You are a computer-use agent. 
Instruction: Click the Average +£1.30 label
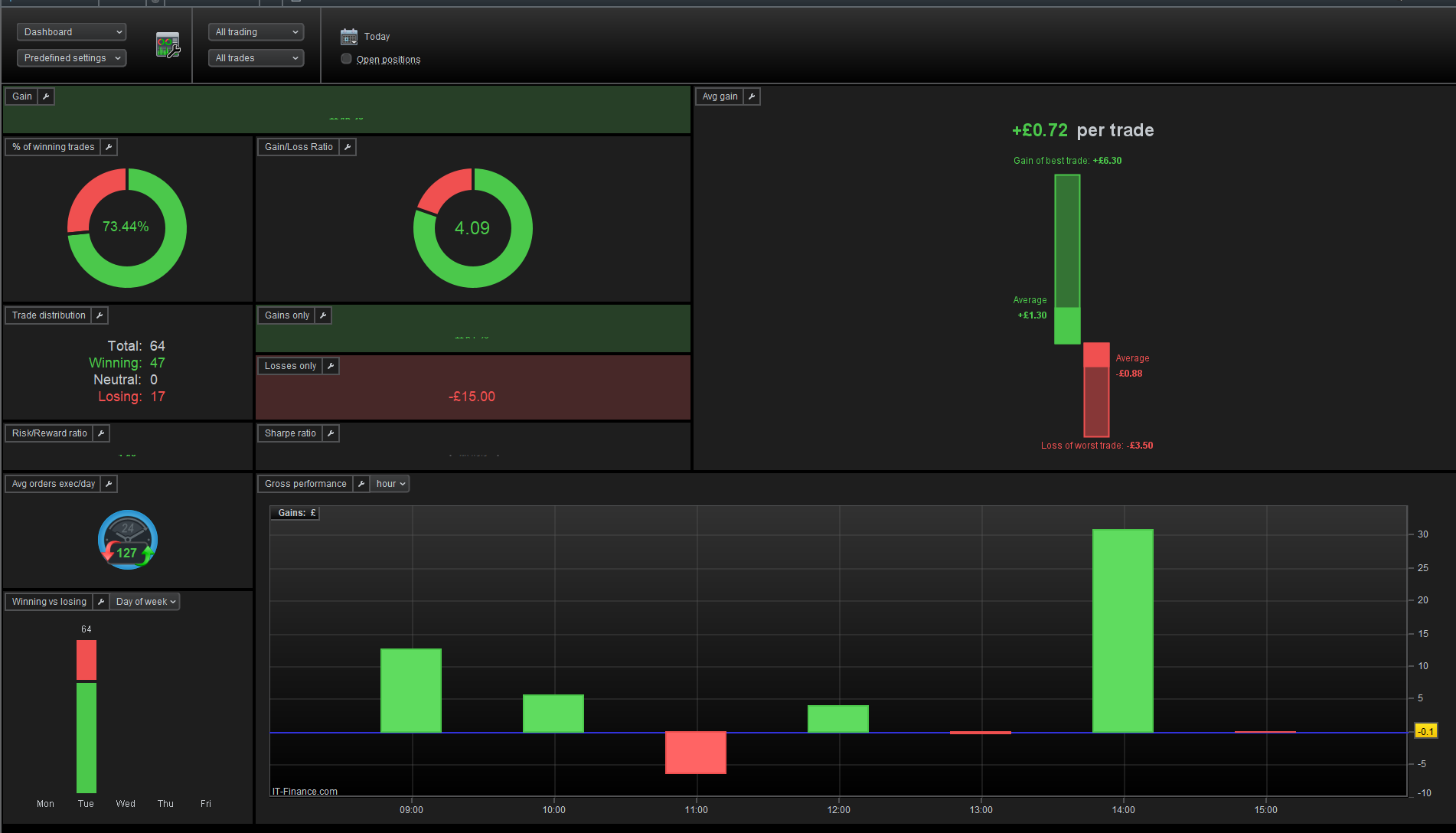click(x=1031, y=308)
